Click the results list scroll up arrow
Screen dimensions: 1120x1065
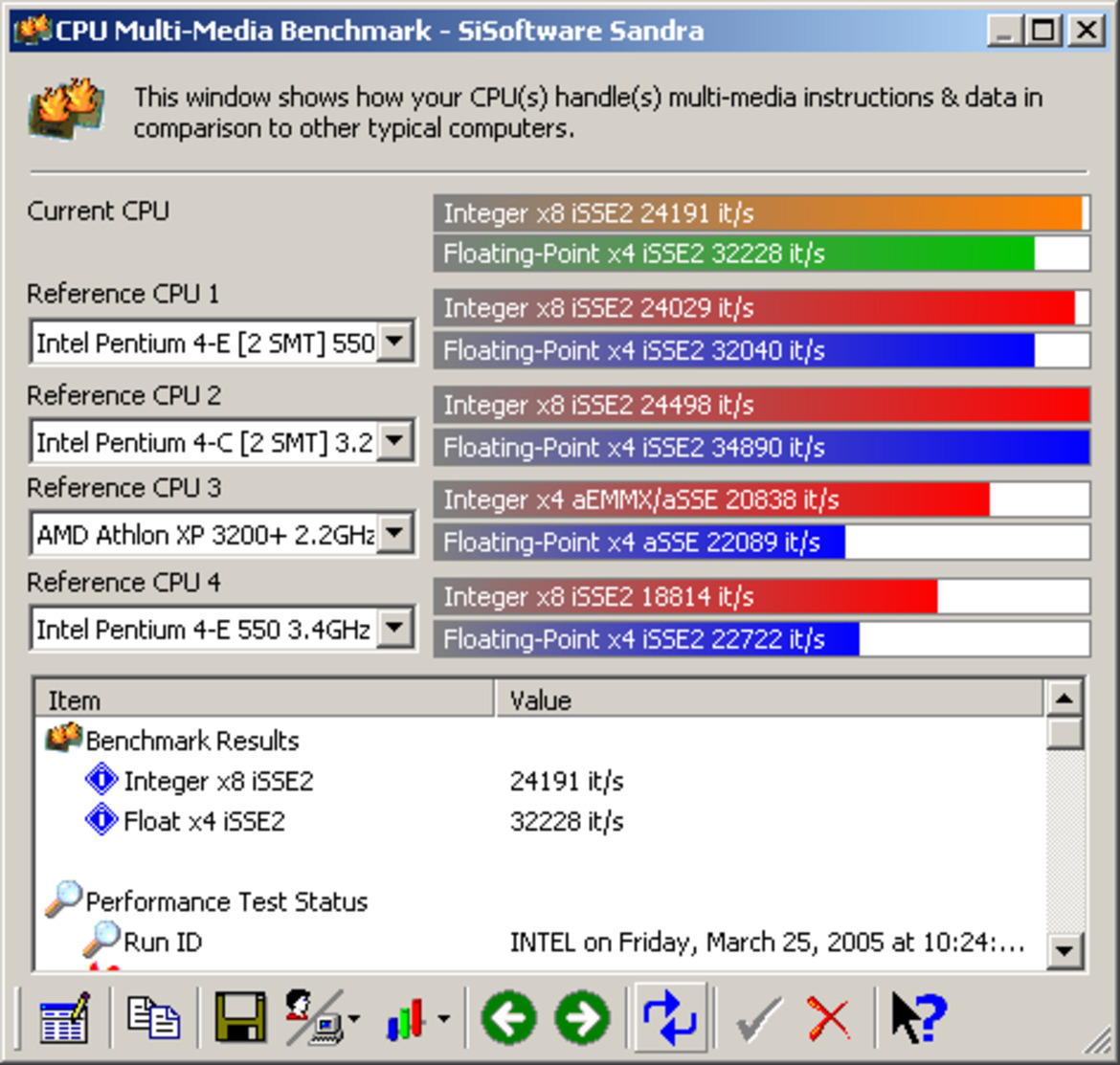1064,699
